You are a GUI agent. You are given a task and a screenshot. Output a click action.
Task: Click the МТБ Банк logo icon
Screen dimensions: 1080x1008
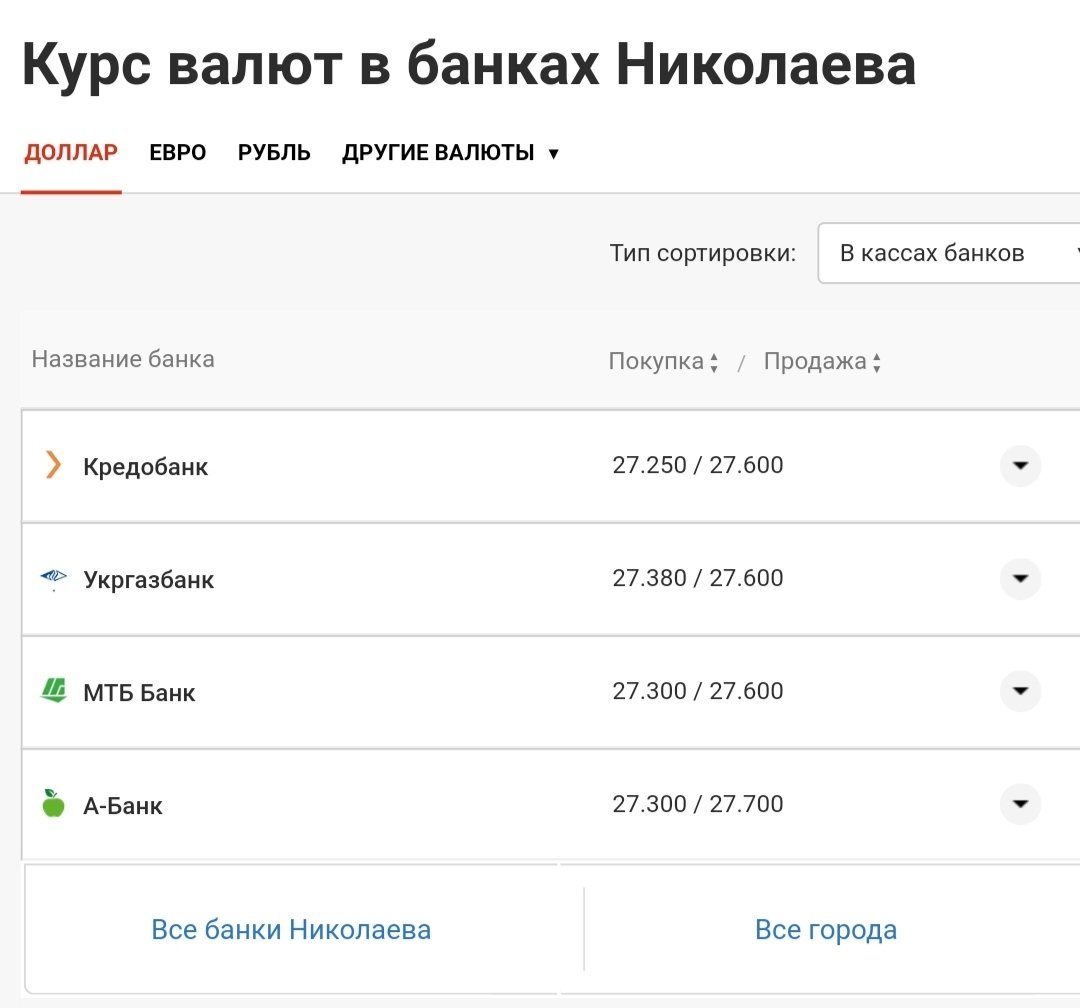pyautogui.click(x=54, y=690)
